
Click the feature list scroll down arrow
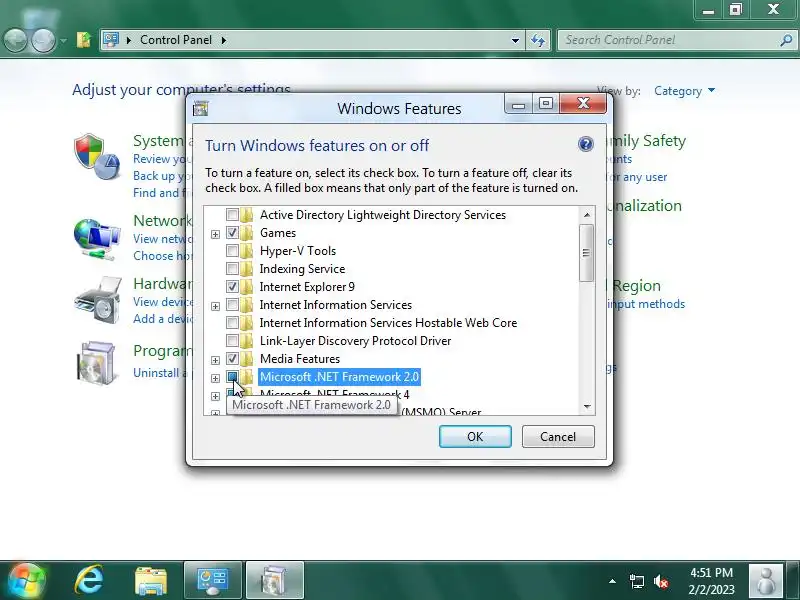[x=587, y=407]
